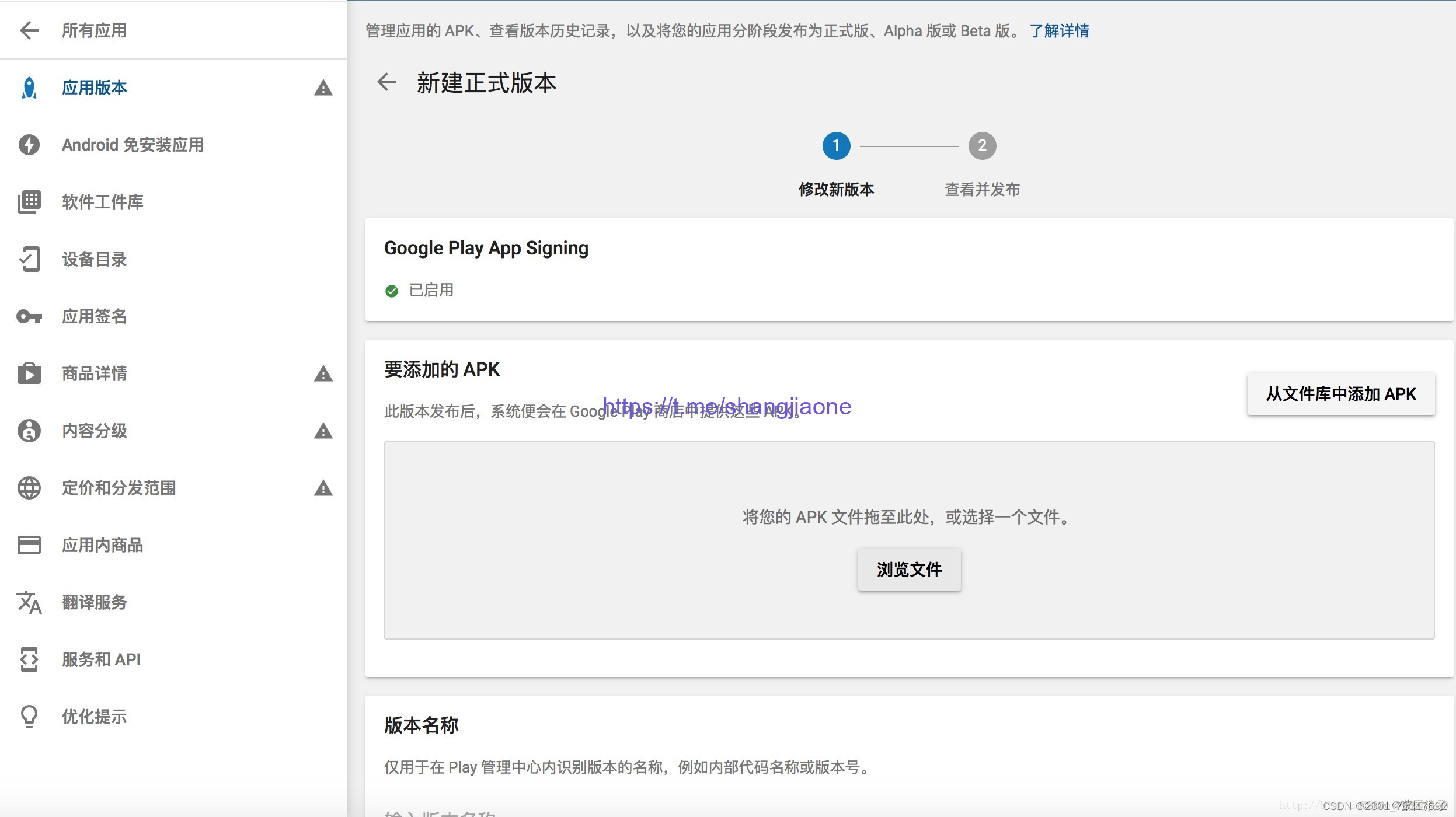Viewport: 1456px width, 817px height.
Task: Click the 设备目录 device icon
Action: tap(29, 259)
